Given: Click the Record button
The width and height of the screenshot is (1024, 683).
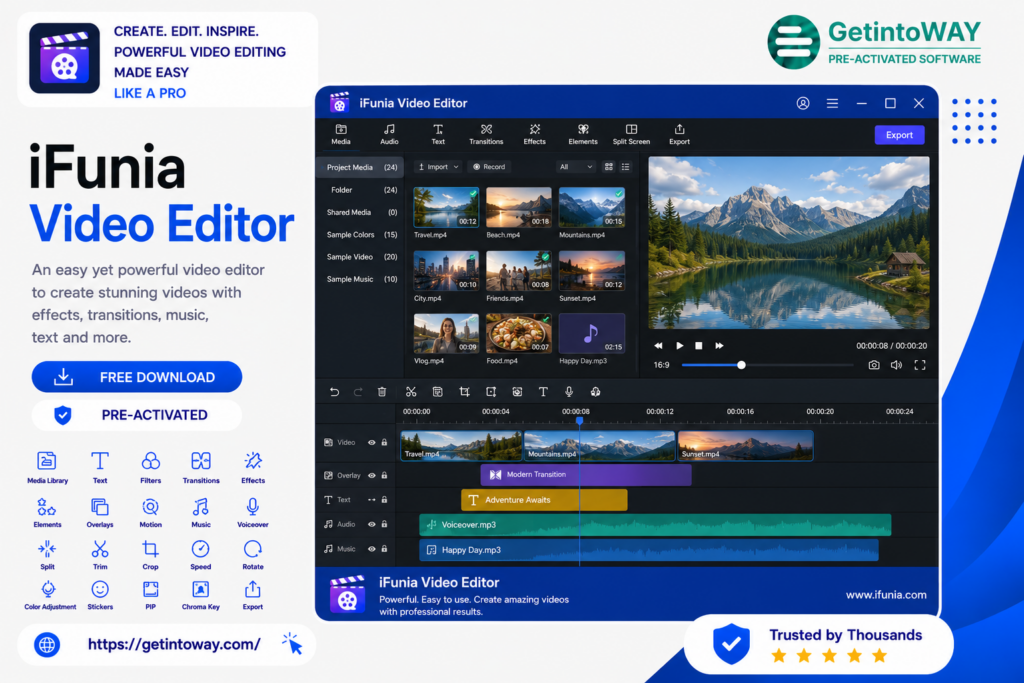Looking at the screenshot, I should (x=489, y=167).
